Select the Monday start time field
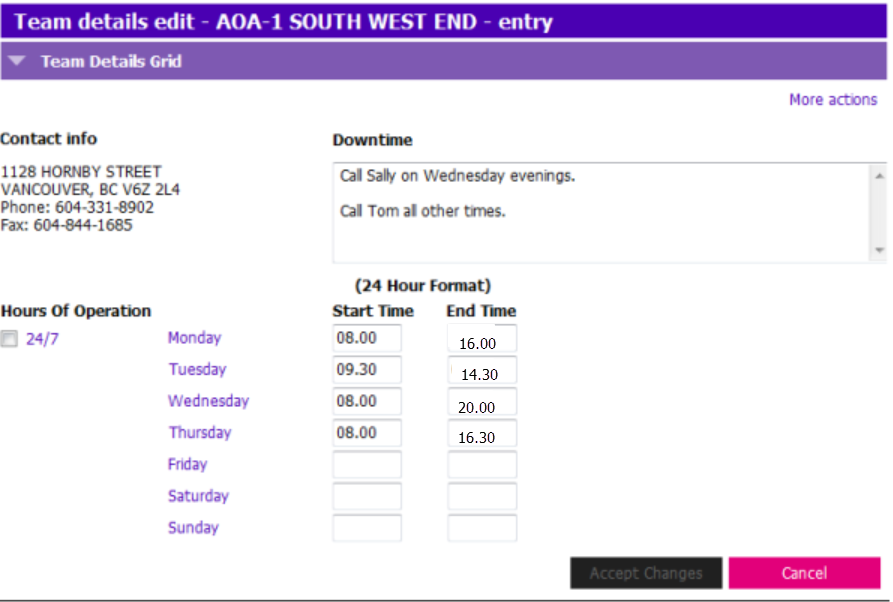Image resolution: width=893 pixels, height=602 pixels. 367,338
